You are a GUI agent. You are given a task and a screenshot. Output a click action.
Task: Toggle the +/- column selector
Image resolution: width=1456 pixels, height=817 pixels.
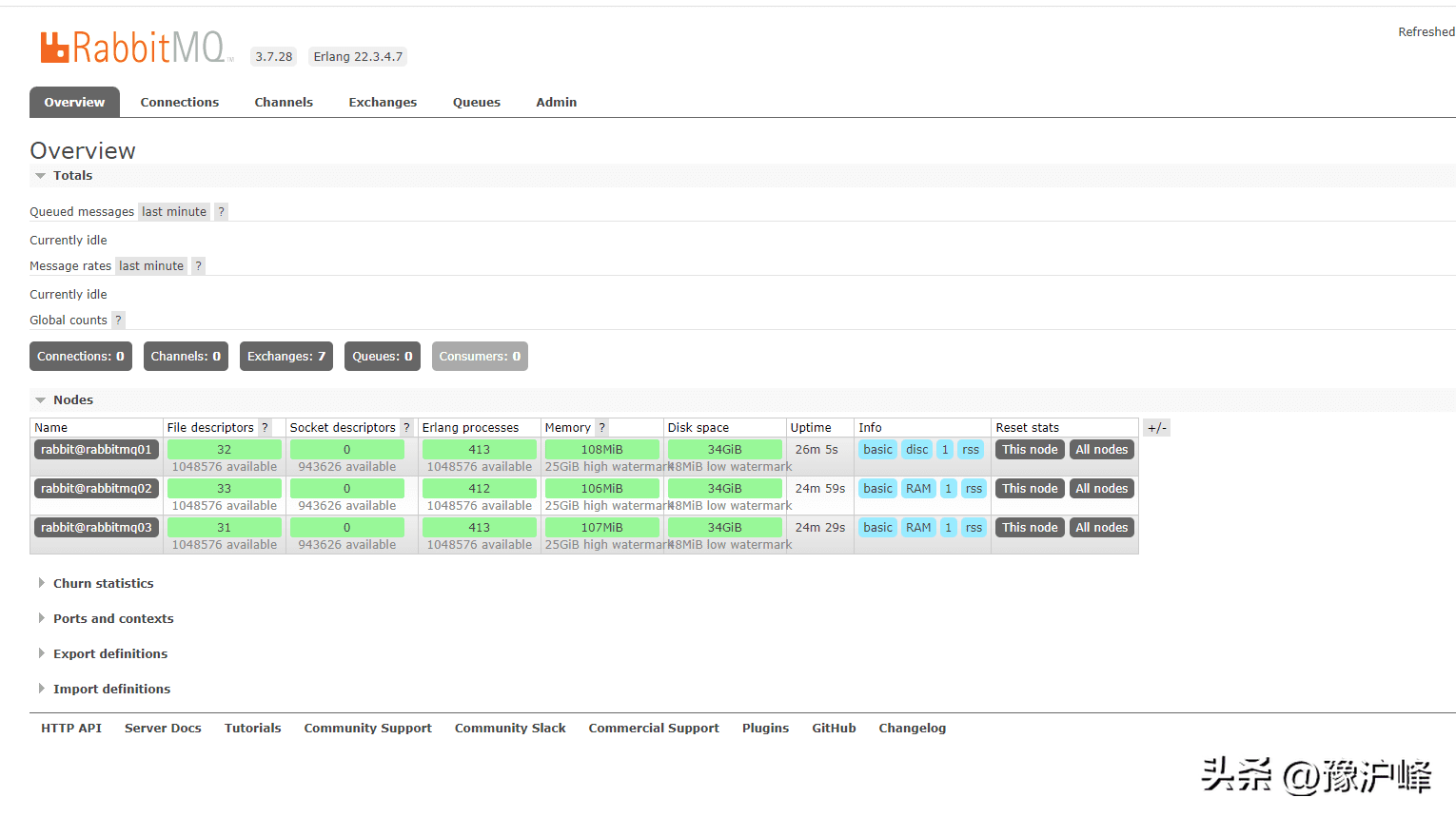pos(1156,427)
